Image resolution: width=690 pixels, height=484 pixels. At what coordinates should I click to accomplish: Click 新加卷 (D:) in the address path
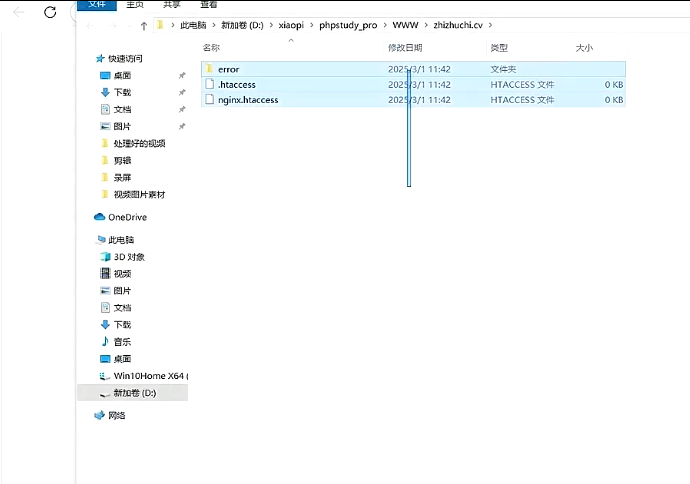click(x=242, y=25)
